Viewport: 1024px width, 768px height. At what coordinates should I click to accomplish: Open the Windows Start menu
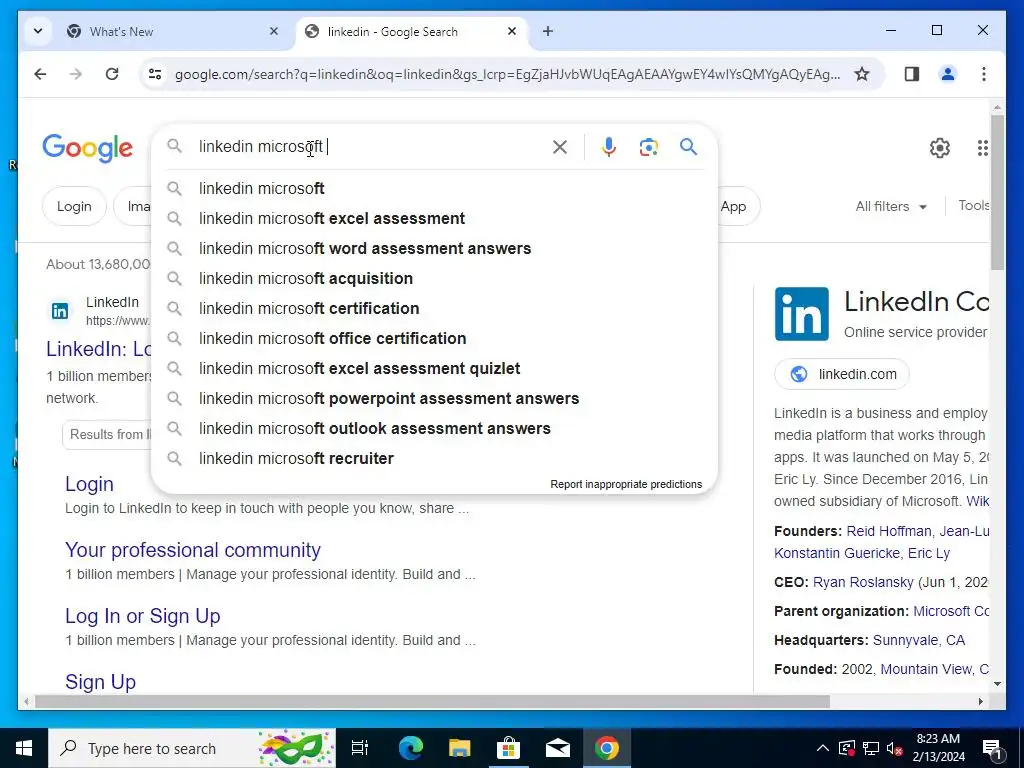[x=24, y=748]
